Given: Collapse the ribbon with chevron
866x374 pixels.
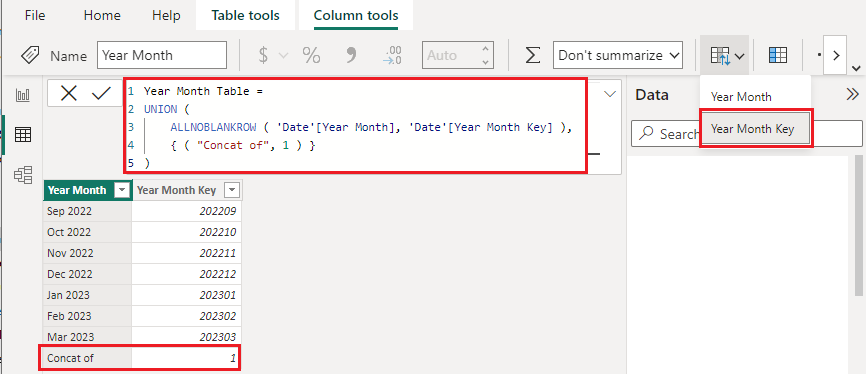Looking at the screenshot, I should (x=857, y=69).
